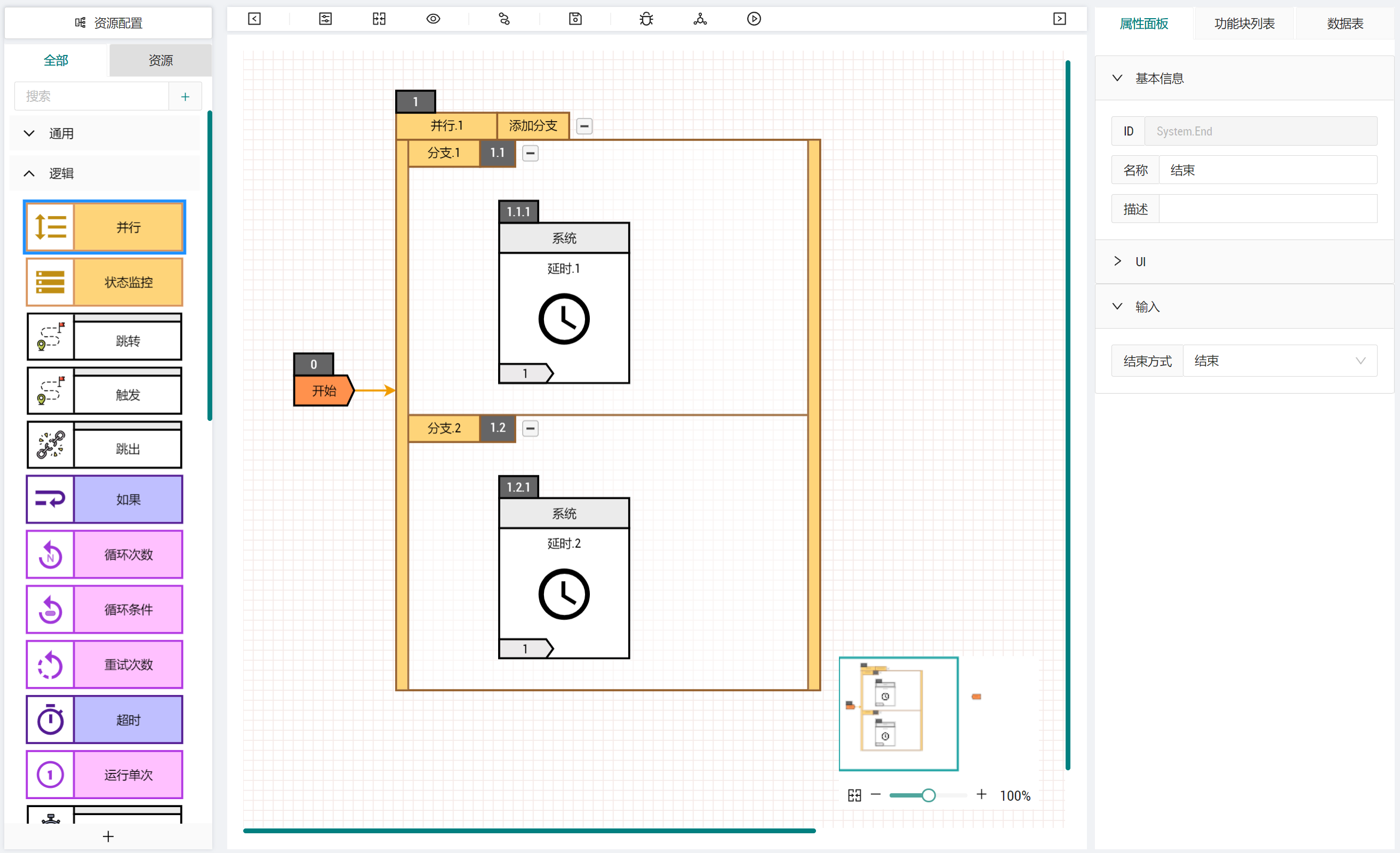Click the empty 描述 field

(1268, 209)
